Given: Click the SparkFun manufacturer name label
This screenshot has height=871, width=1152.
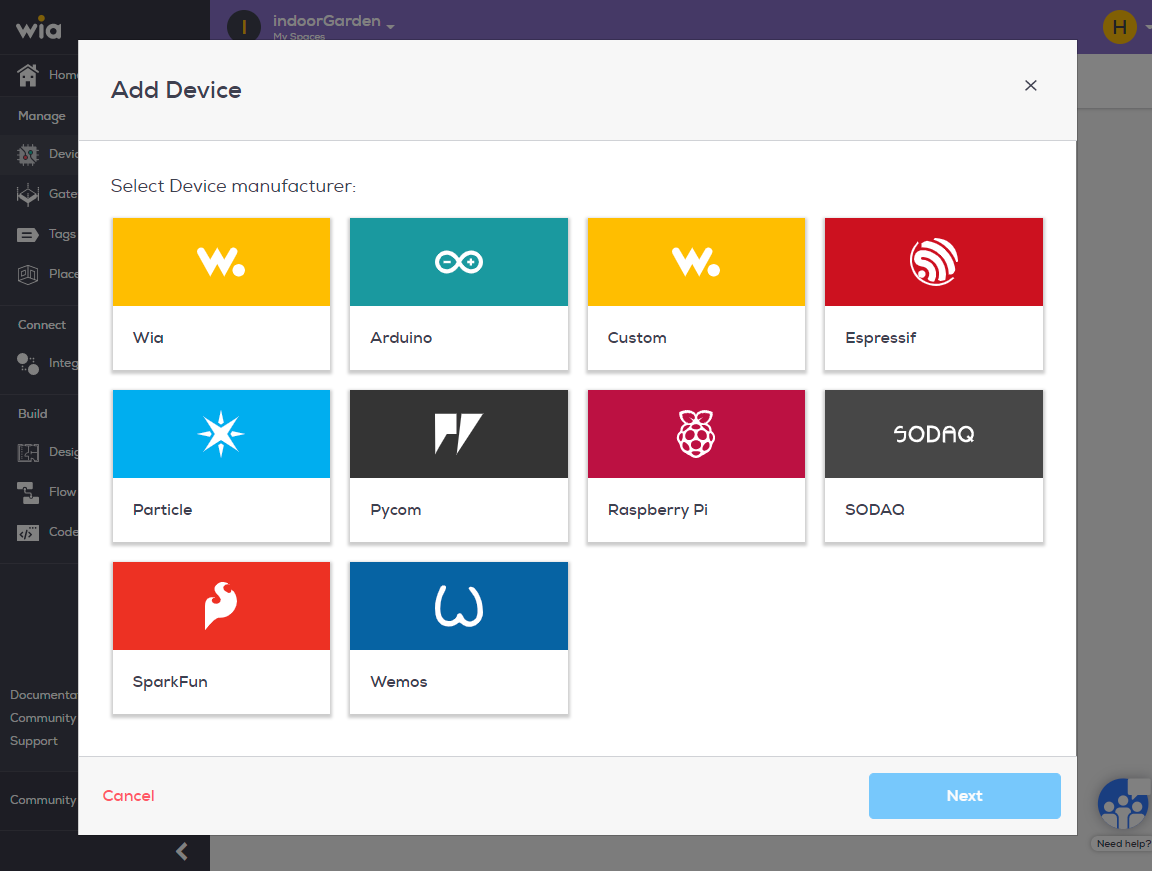Looking at the screenshot, I should click(x=170, y=682).
